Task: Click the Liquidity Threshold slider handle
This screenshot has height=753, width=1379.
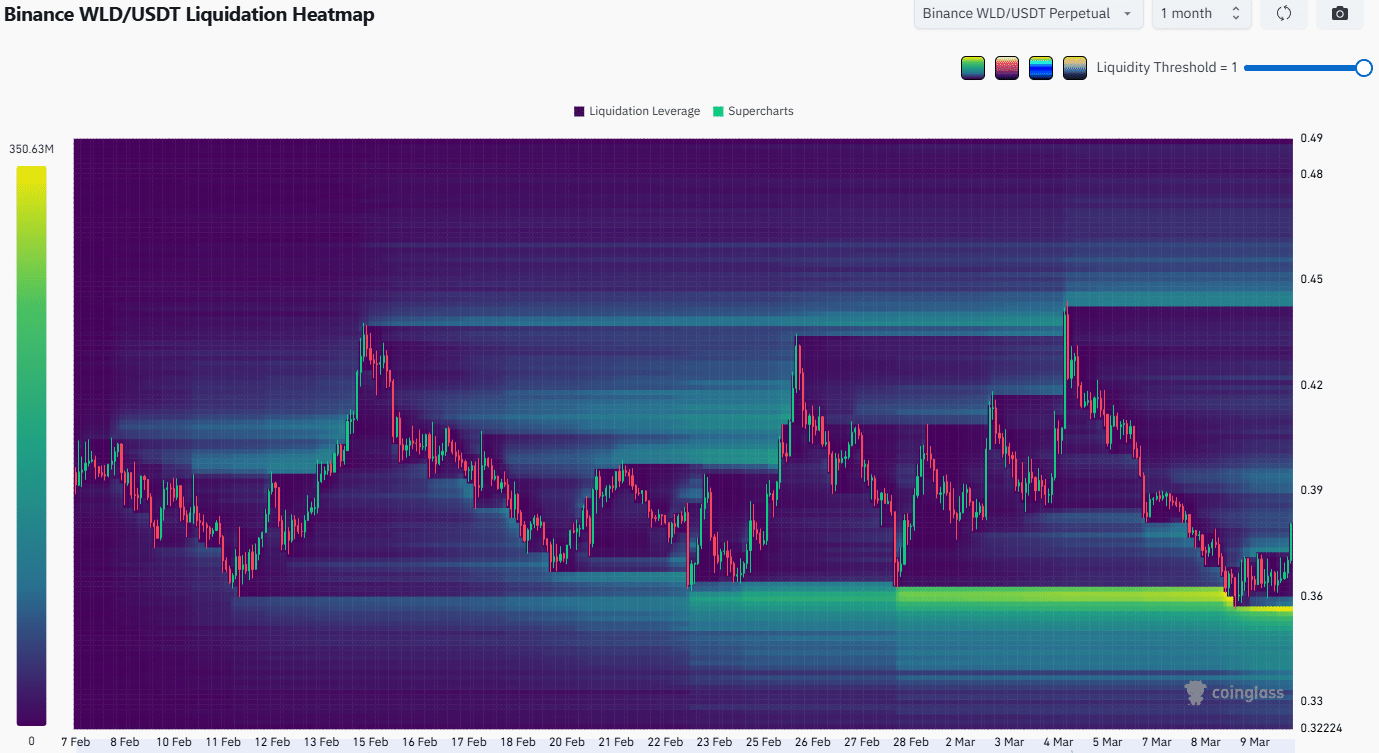Action: click(x=1363, y=68)
